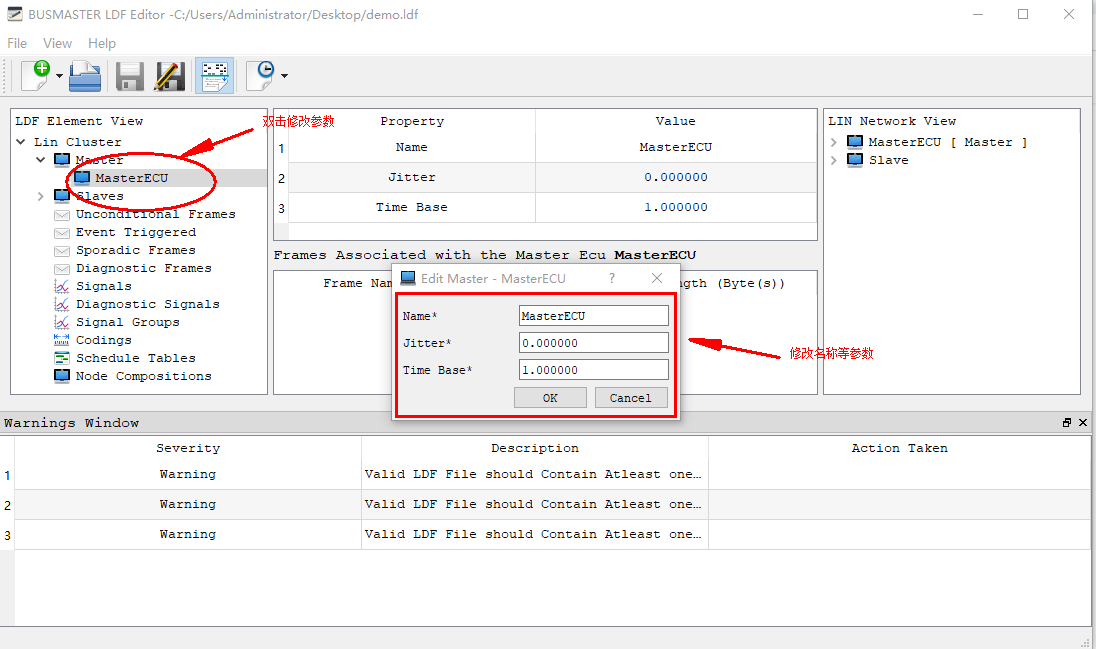Select Signals tree item
Screen dimensions: 1096x649
103,287
